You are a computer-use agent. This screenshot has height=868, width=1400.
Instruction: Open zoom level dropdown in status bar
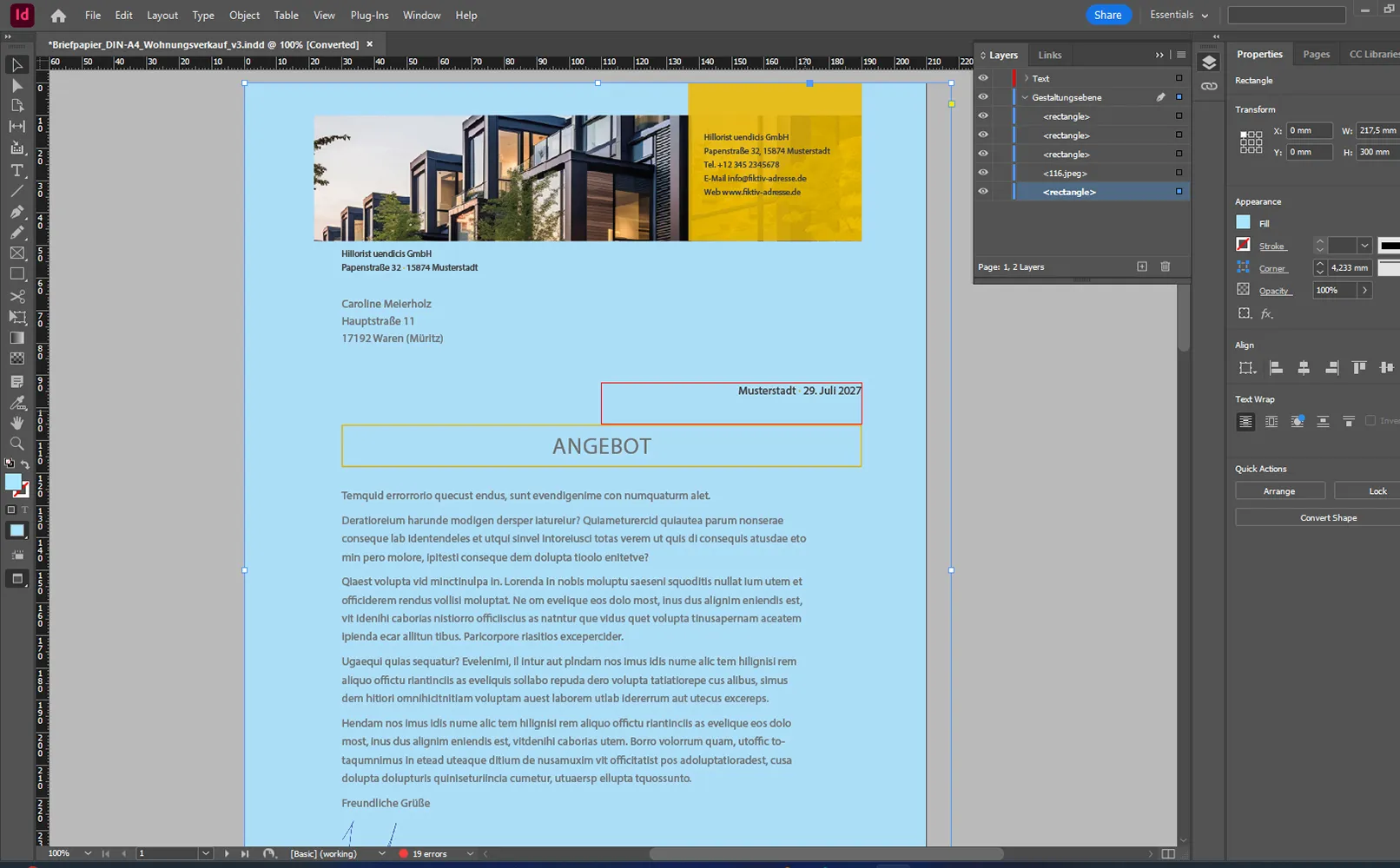pos(88,853)
